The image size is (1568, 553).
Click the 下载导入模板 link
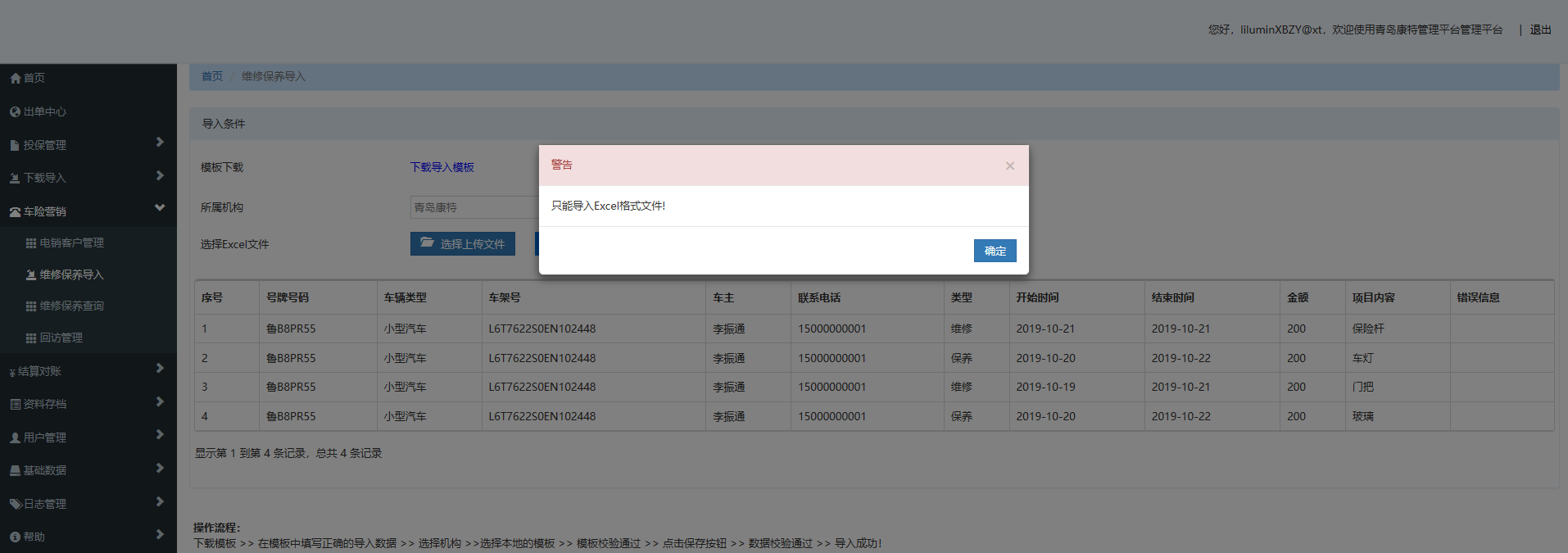[442, 167]
